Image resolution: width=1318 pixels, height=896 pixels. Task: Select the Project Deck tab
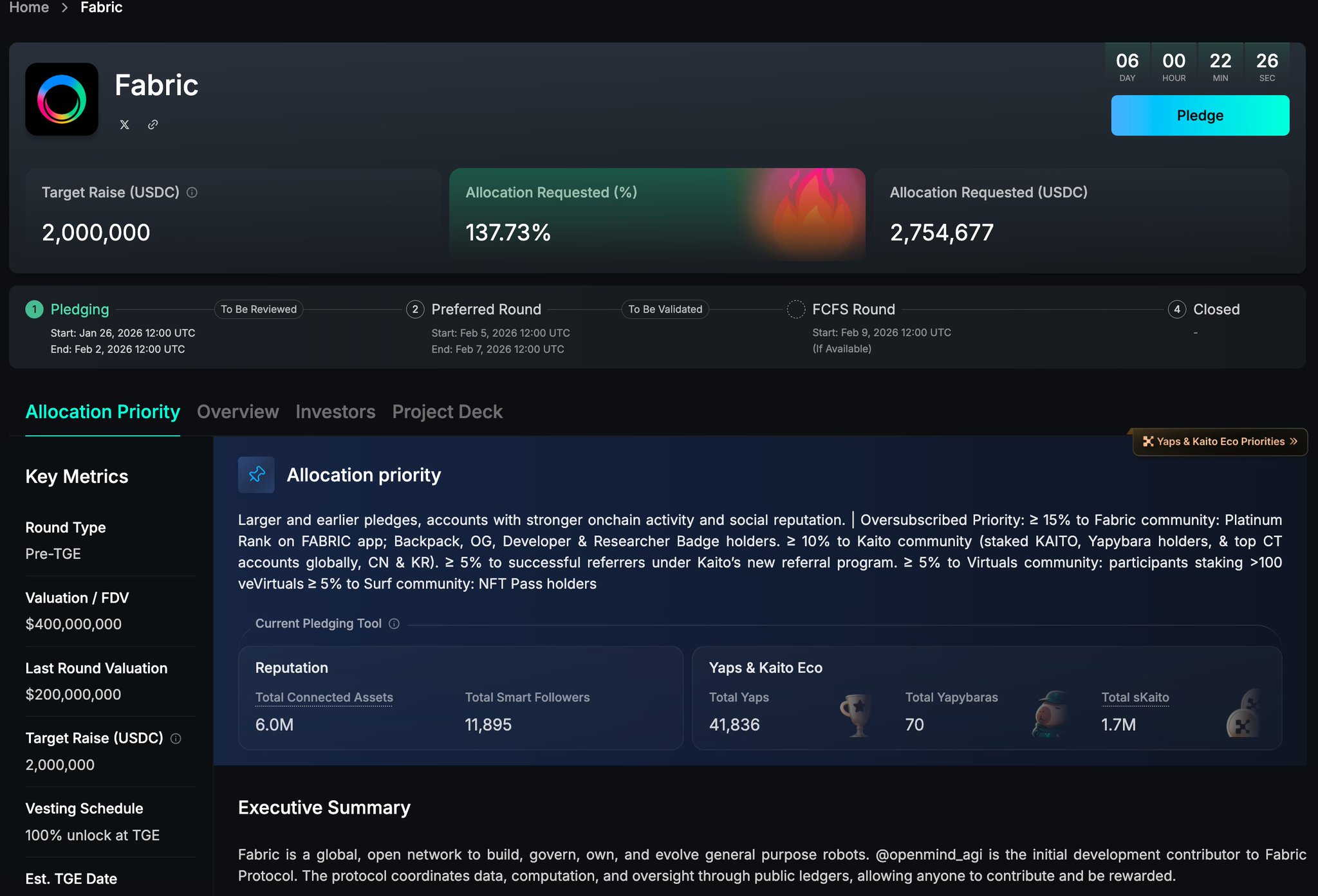(447, 412)
